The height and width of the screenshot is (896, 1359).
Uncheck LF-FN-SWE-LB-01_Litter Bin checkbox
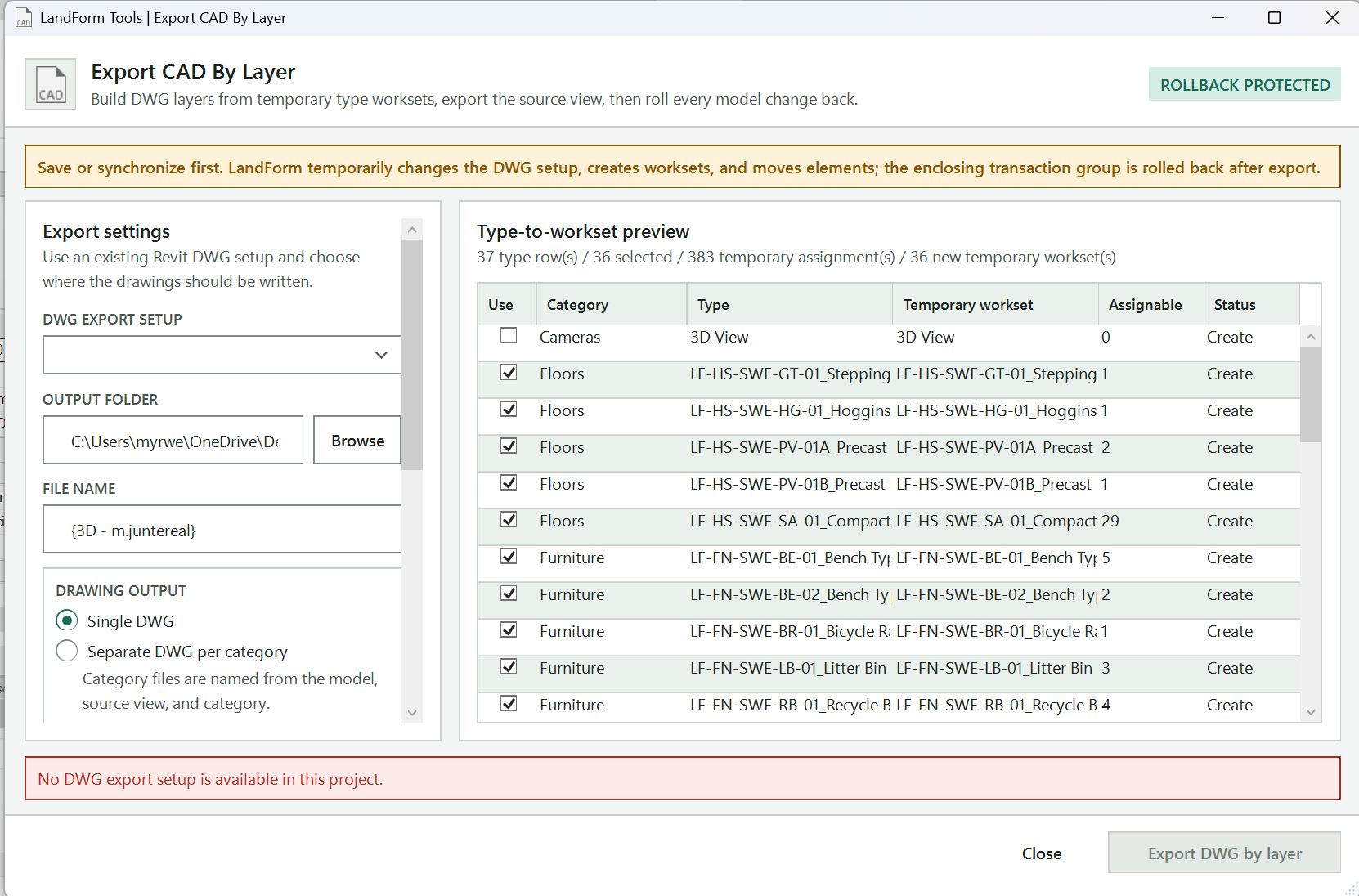point(509,667)
